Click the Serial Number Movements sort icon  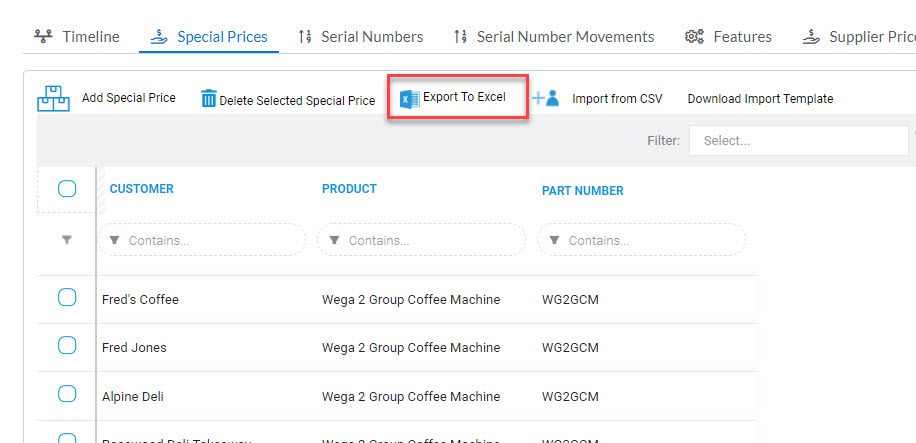pos(460,37)
